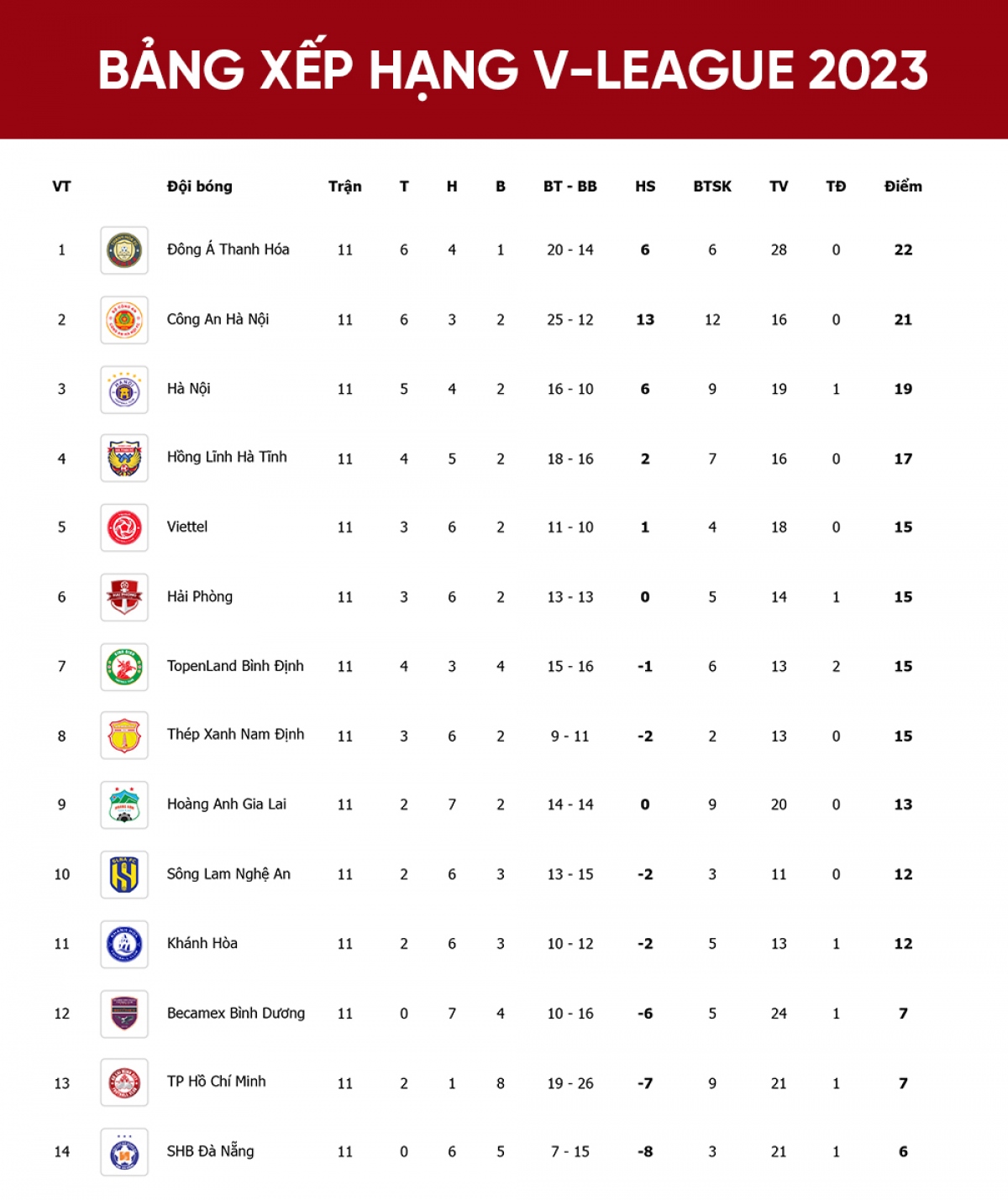Click the Công An Hà Nội club logo

pyautogui.click(x=124, y=320)
